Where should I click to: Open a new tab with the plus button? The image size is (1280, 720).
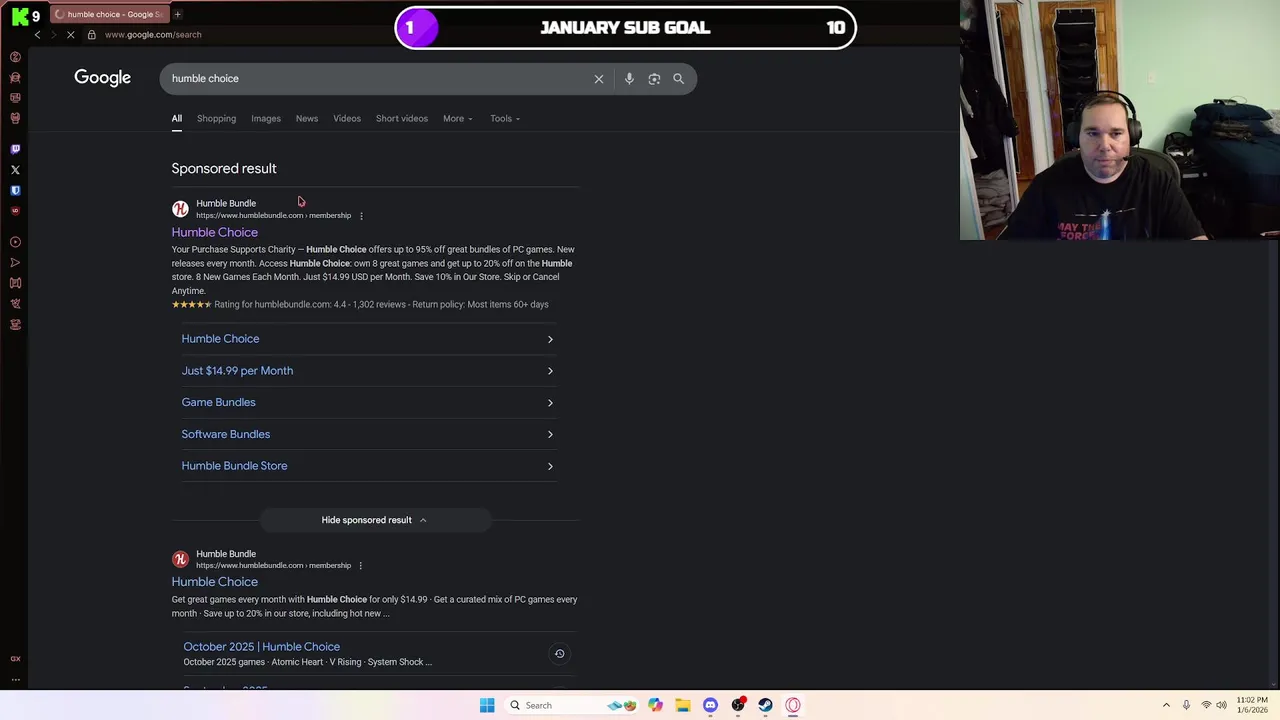point(177,14)
